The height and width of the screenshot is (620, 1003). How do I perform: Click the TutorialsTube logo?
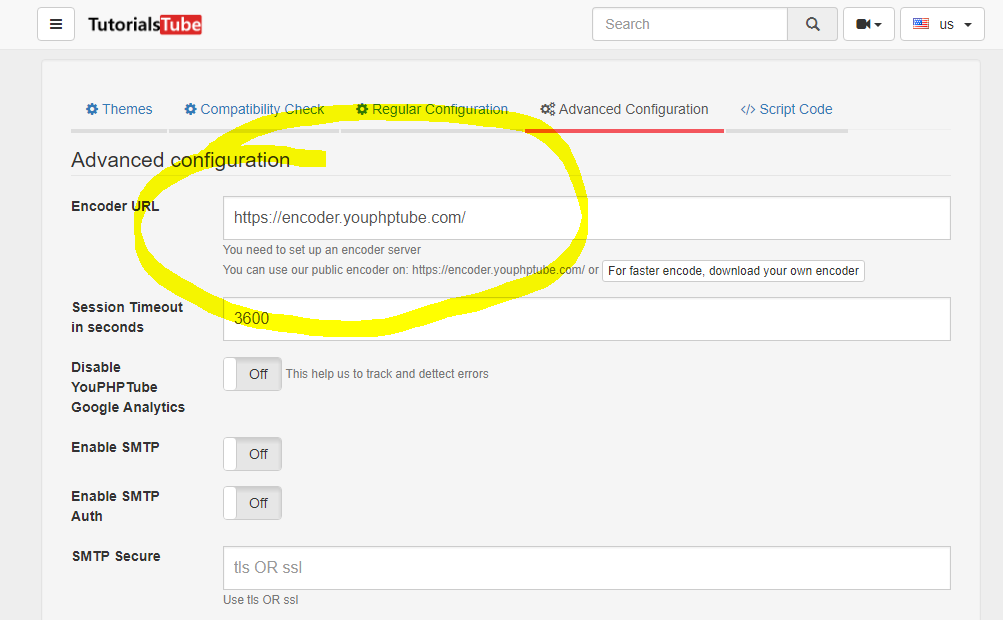pos(145,24)
